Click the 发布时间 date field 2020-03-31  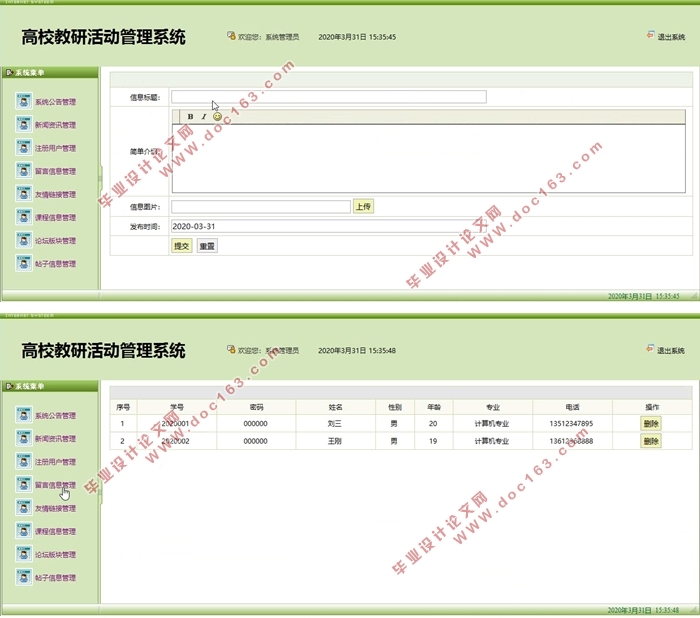click(329, 226)
